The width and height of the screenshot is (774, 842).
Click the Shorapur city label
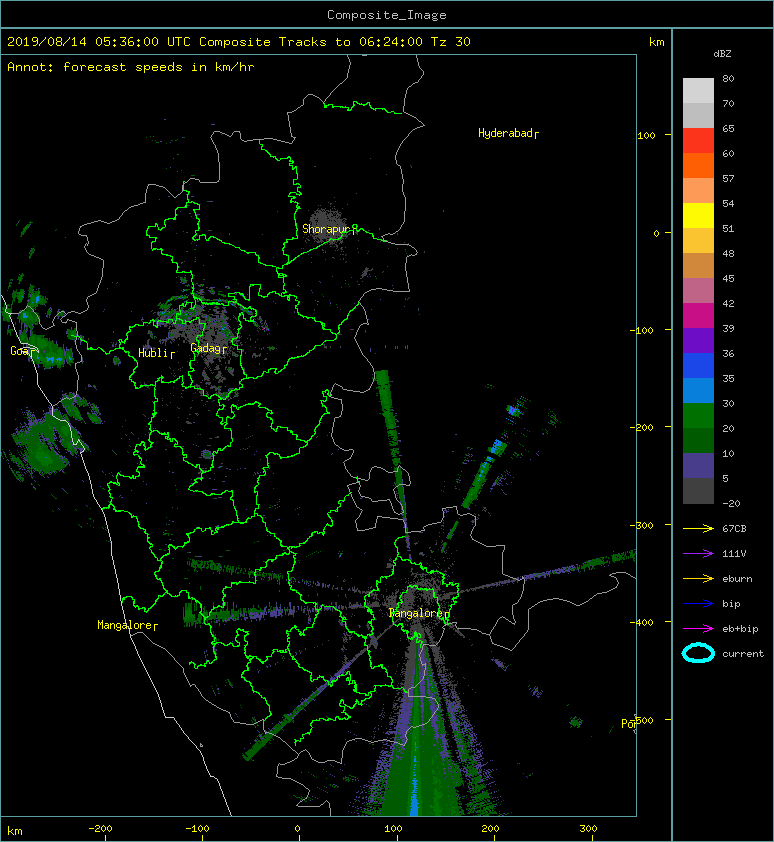click(x=329, y=229)
